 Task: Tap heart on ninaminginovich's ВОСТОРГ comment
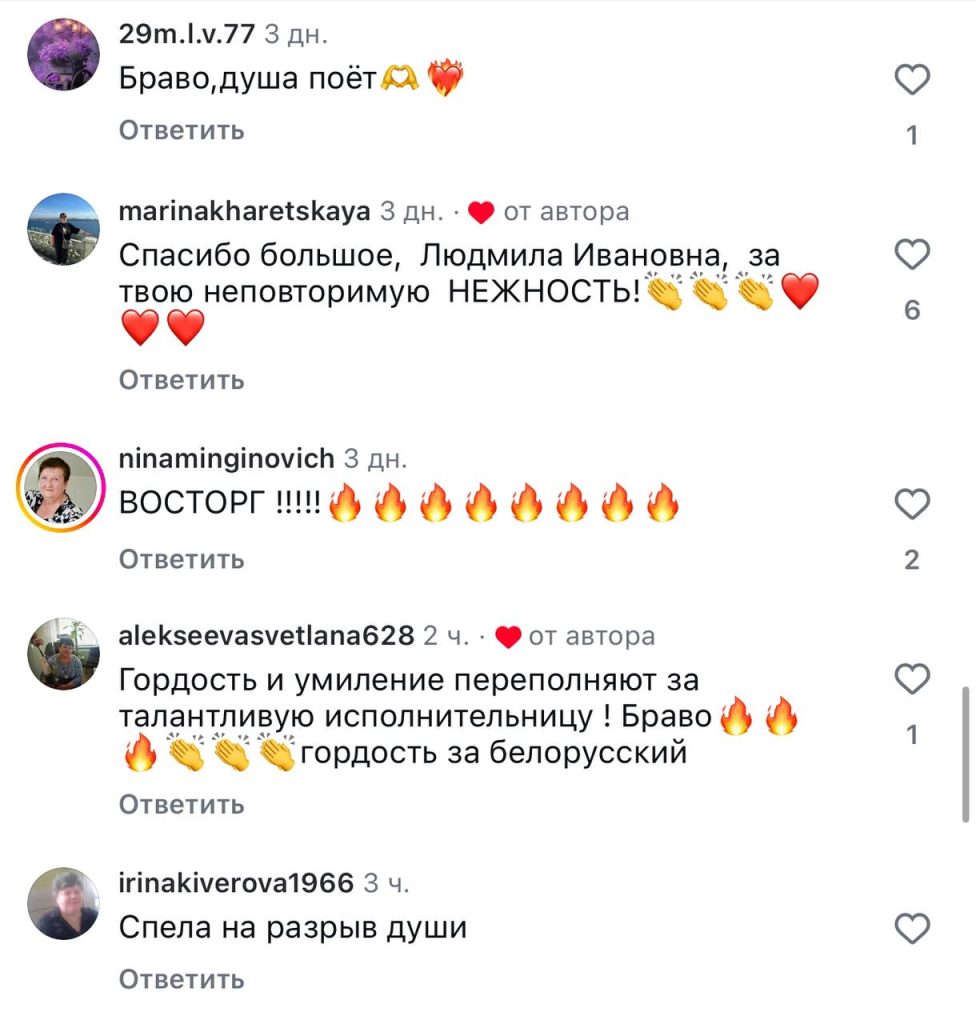click(912, 504)
